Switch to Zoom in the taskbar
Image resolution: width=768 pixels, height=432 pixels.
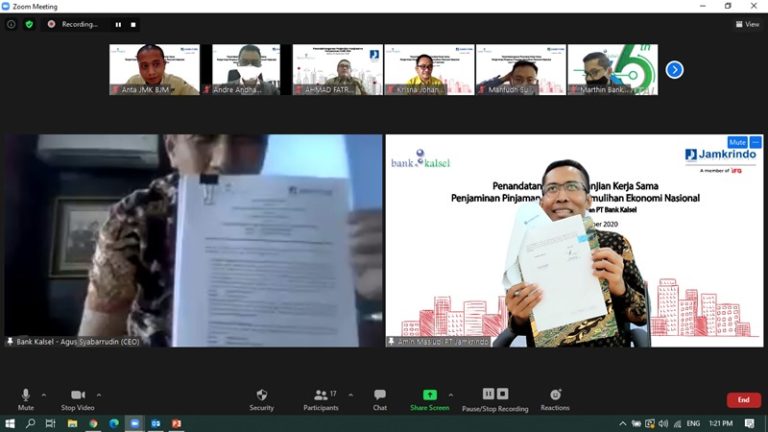(135, 424)
